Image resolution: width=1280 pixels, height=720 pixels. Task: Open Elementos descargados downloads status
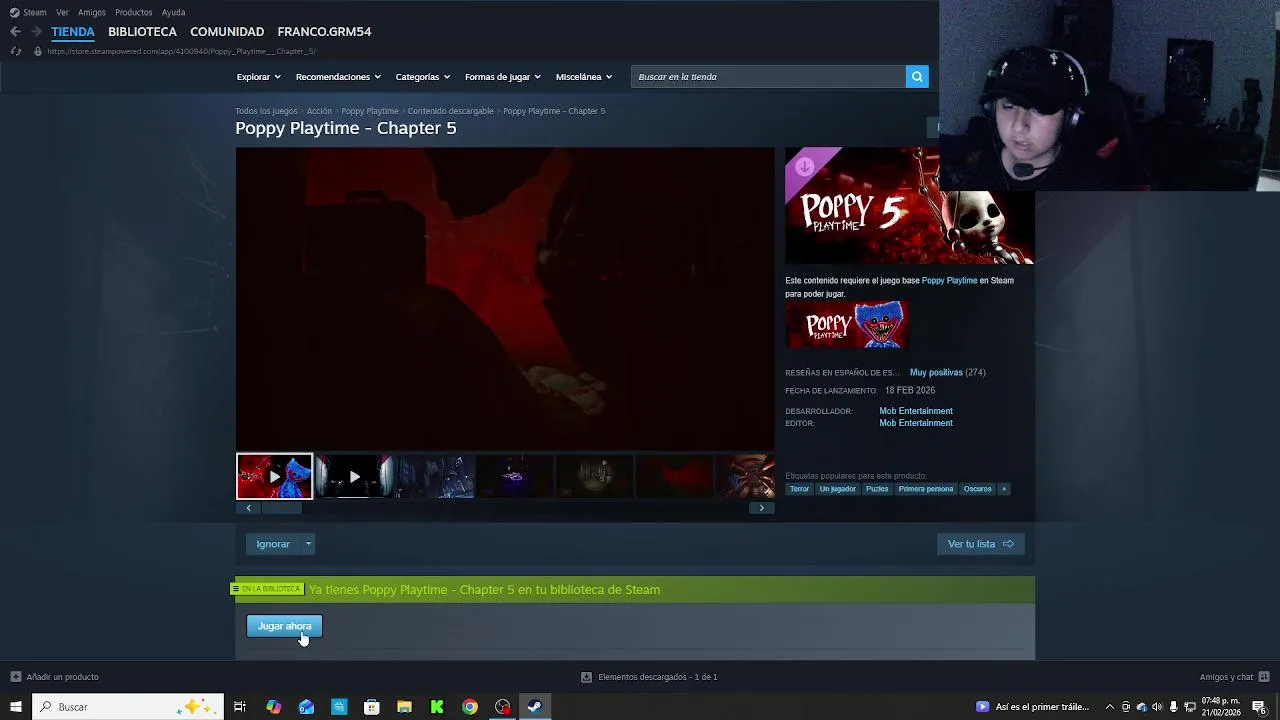pos(649,677)
